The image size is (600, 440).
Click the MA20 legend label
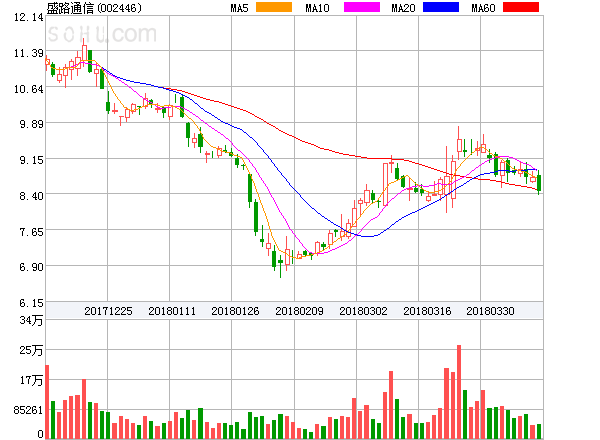click(403, 8)
